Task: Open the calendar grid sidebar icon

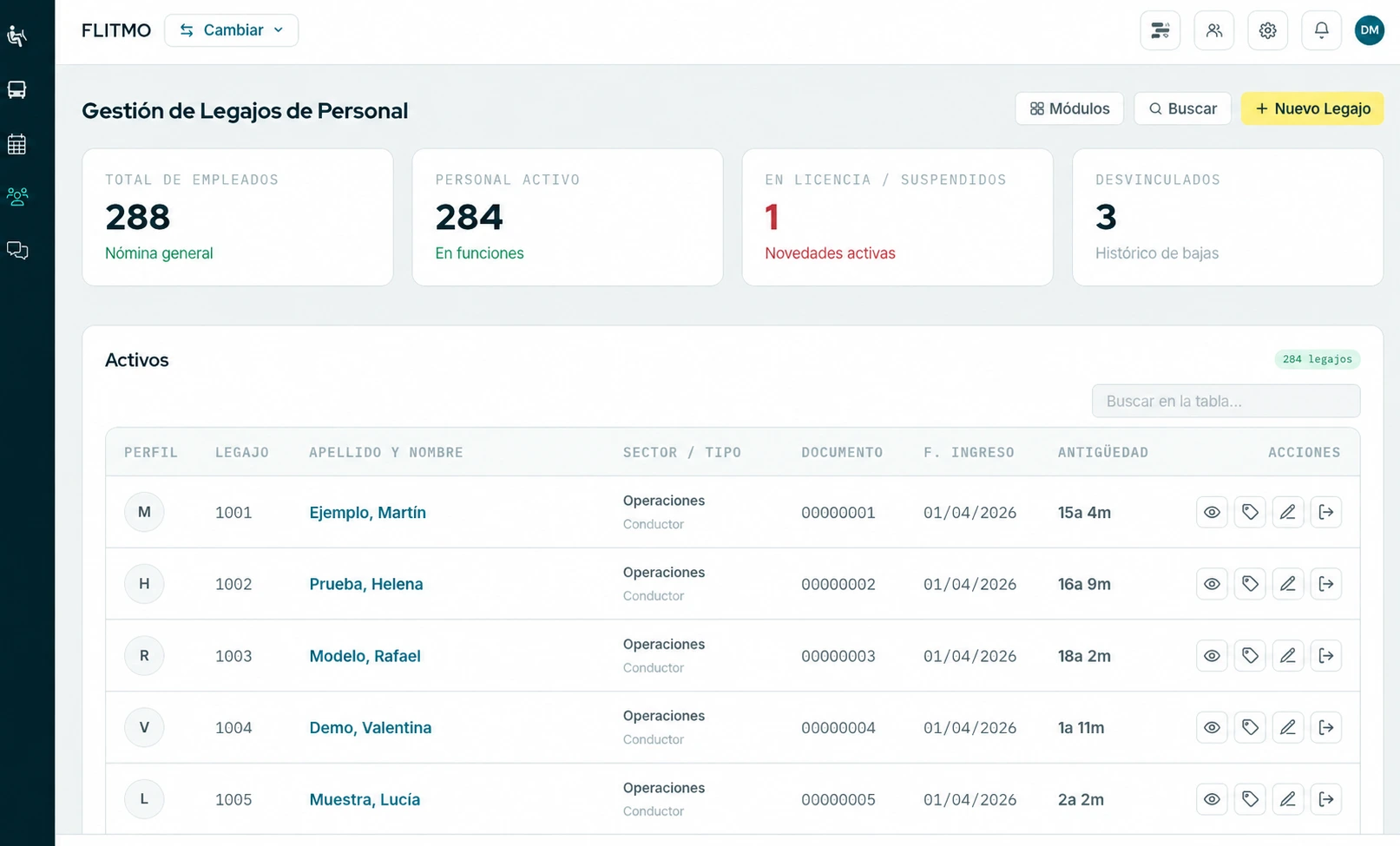Action: (17, 144)
